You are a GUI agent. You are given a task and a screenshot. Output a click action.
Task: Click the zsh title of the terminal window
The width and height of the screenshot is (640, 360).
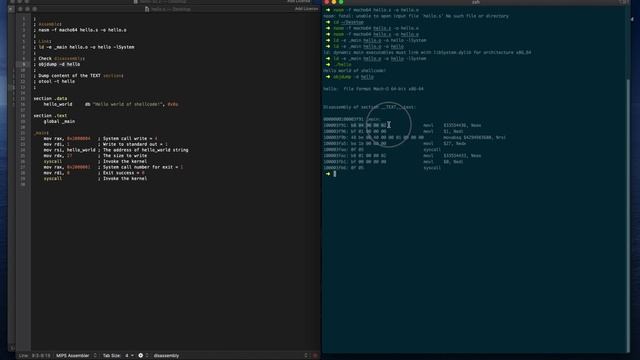point(476,2)
